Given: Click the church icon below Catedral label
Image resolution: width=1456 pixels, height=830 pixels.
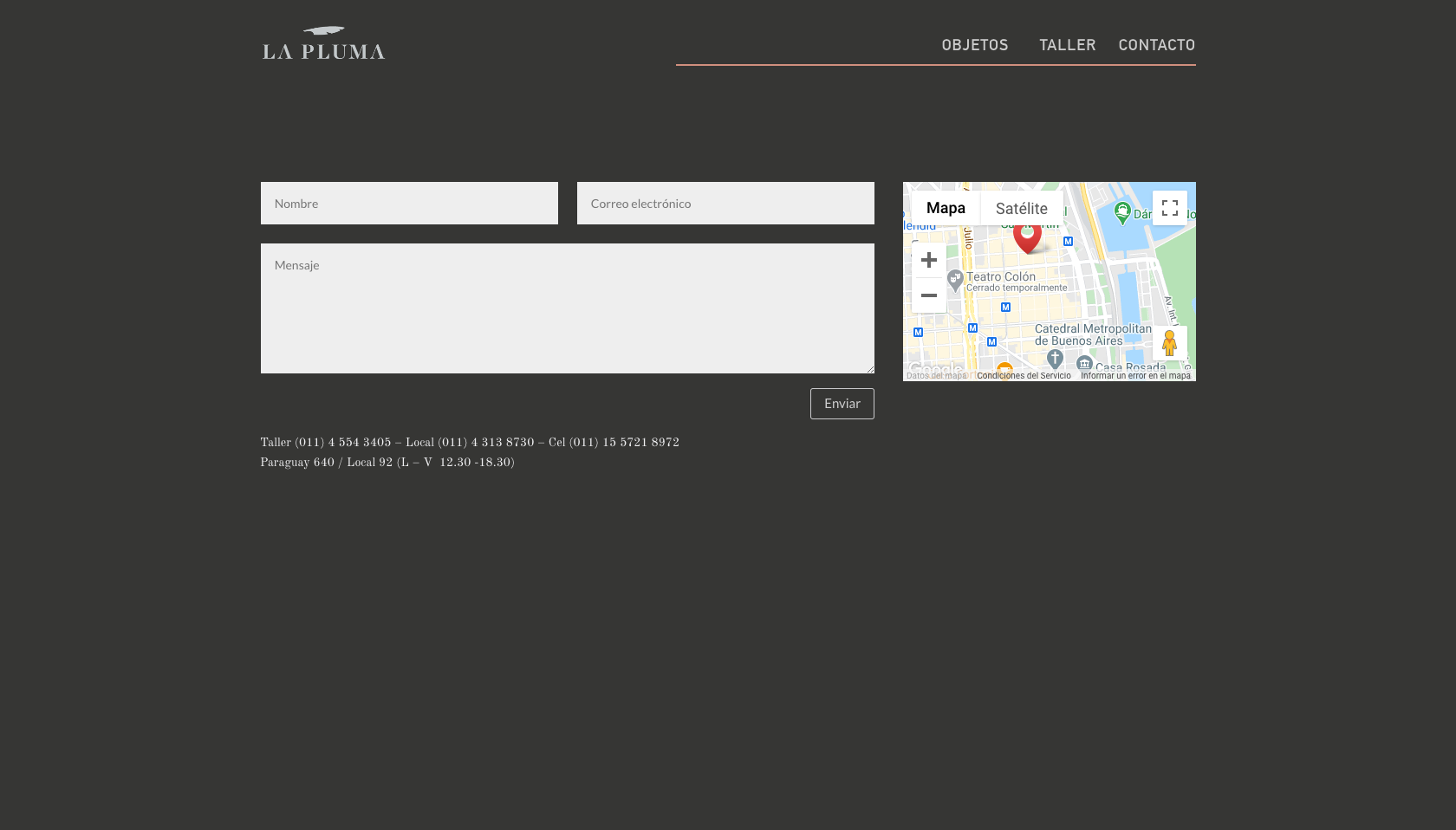Looking at the screenshot, I should pyautogui.click(x=1055, y=359).
